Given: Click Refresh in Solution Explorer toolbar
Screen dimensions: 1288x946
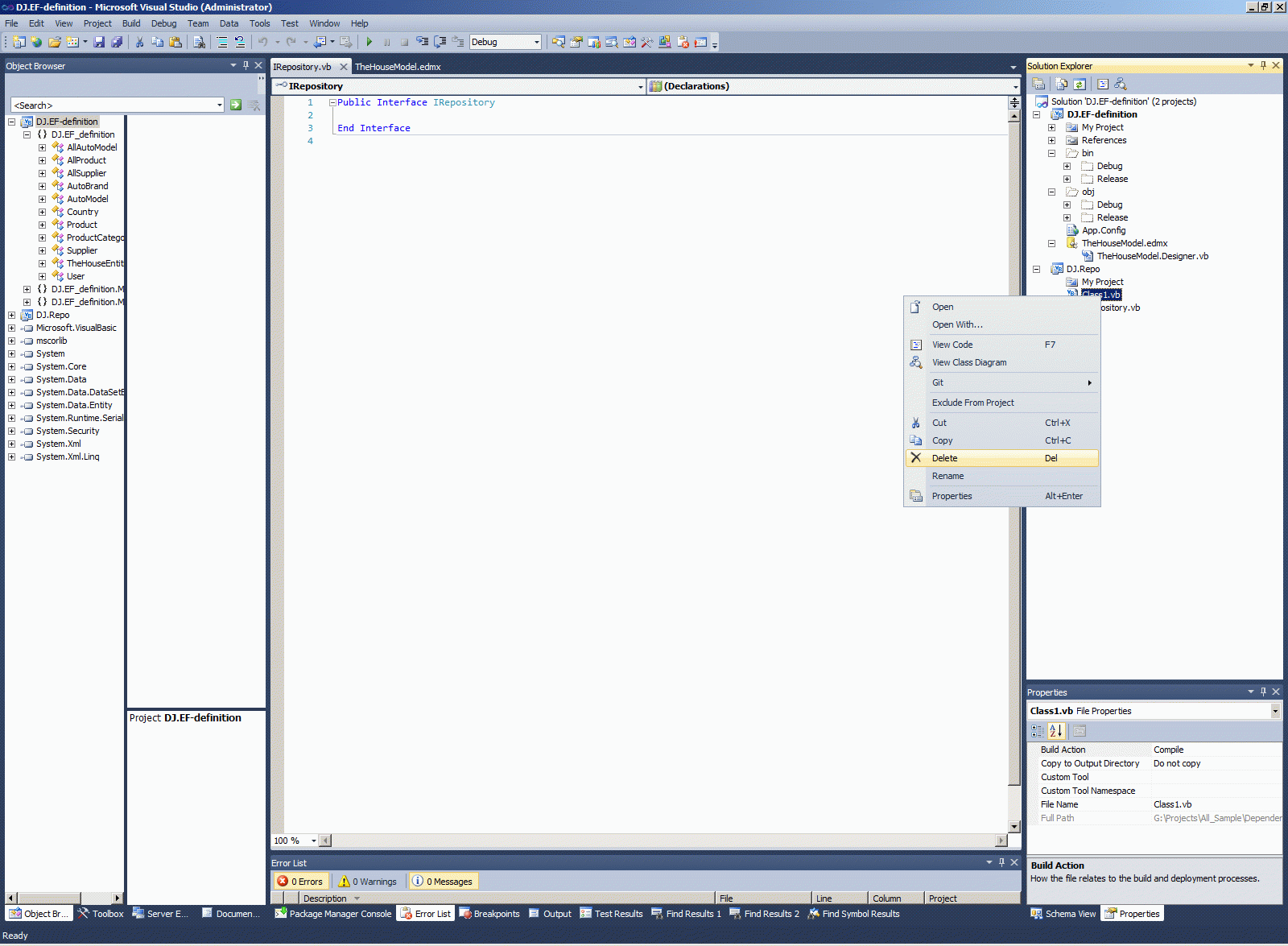Looking at the screenshot, I should (1080, 84).
